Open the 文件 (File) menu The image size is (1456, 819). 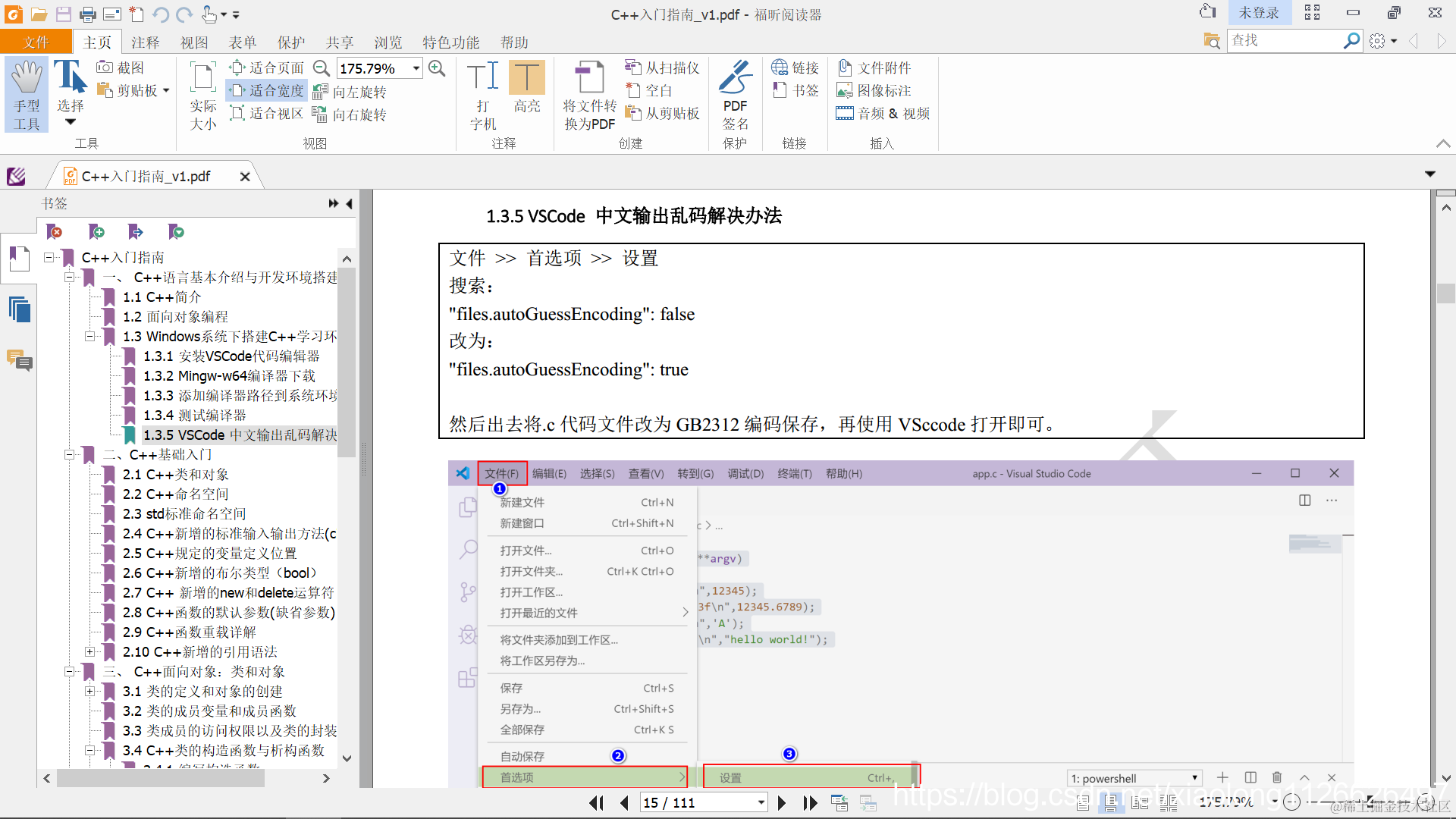click(36, 42)
